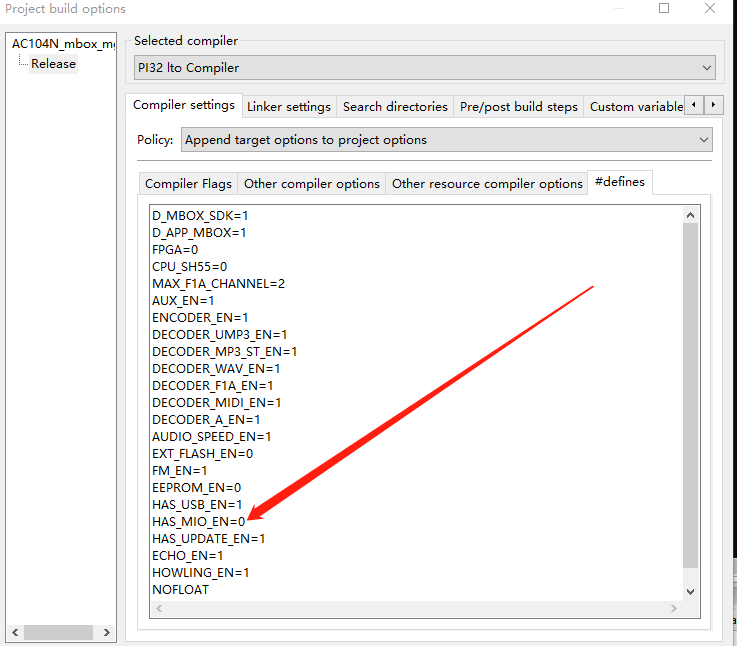Click the DECODER_MIDI_EN=1 define
The height and width of the screenshot is (646, 737).
click(216, 402)
